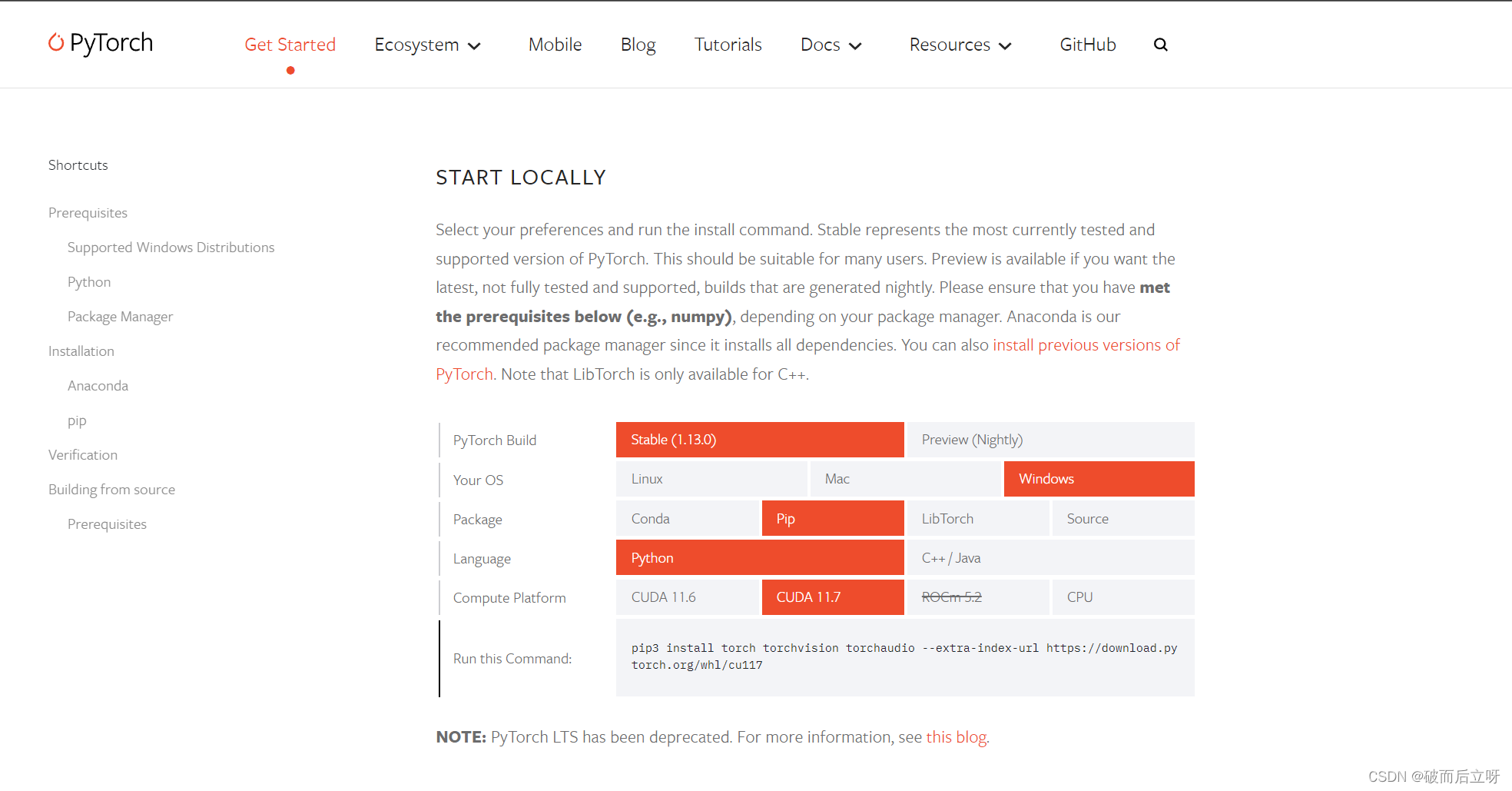Choose the CPU compute platform

pyautogui.click(x=1123, y=597)
